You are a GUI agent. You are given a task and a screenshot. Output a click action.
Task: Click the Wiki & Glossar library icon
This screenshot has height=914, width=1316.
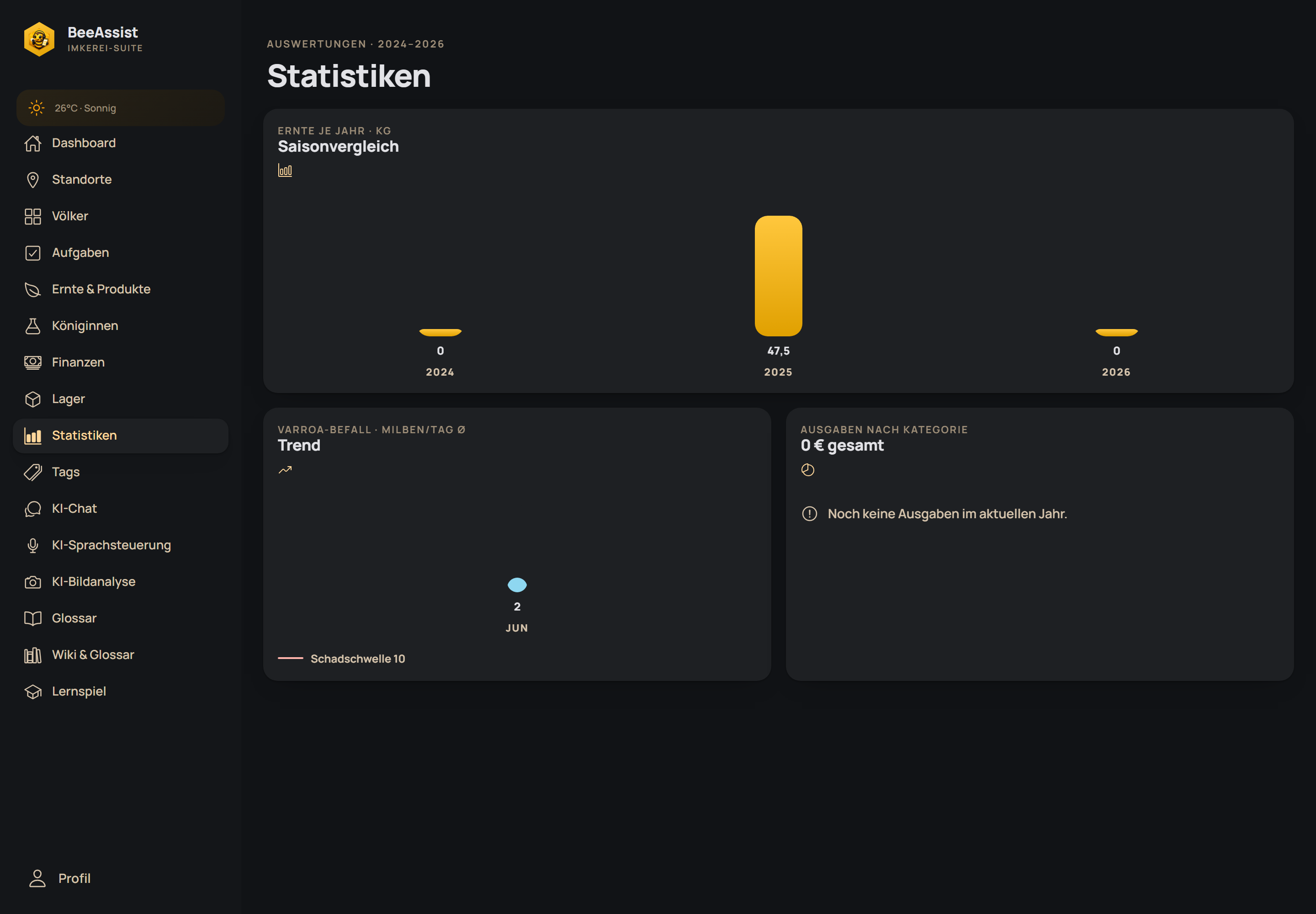(32, 655)
